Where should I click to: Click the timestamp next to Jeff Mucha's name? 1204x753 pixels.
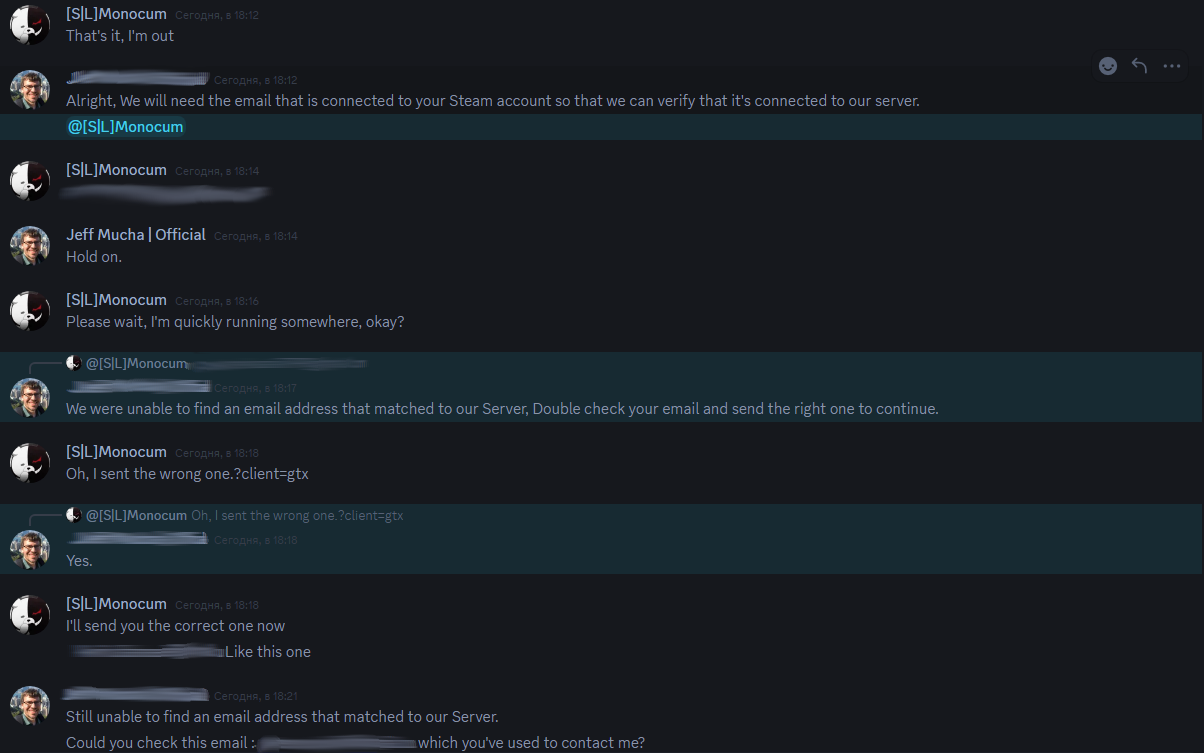coord(256,236)
